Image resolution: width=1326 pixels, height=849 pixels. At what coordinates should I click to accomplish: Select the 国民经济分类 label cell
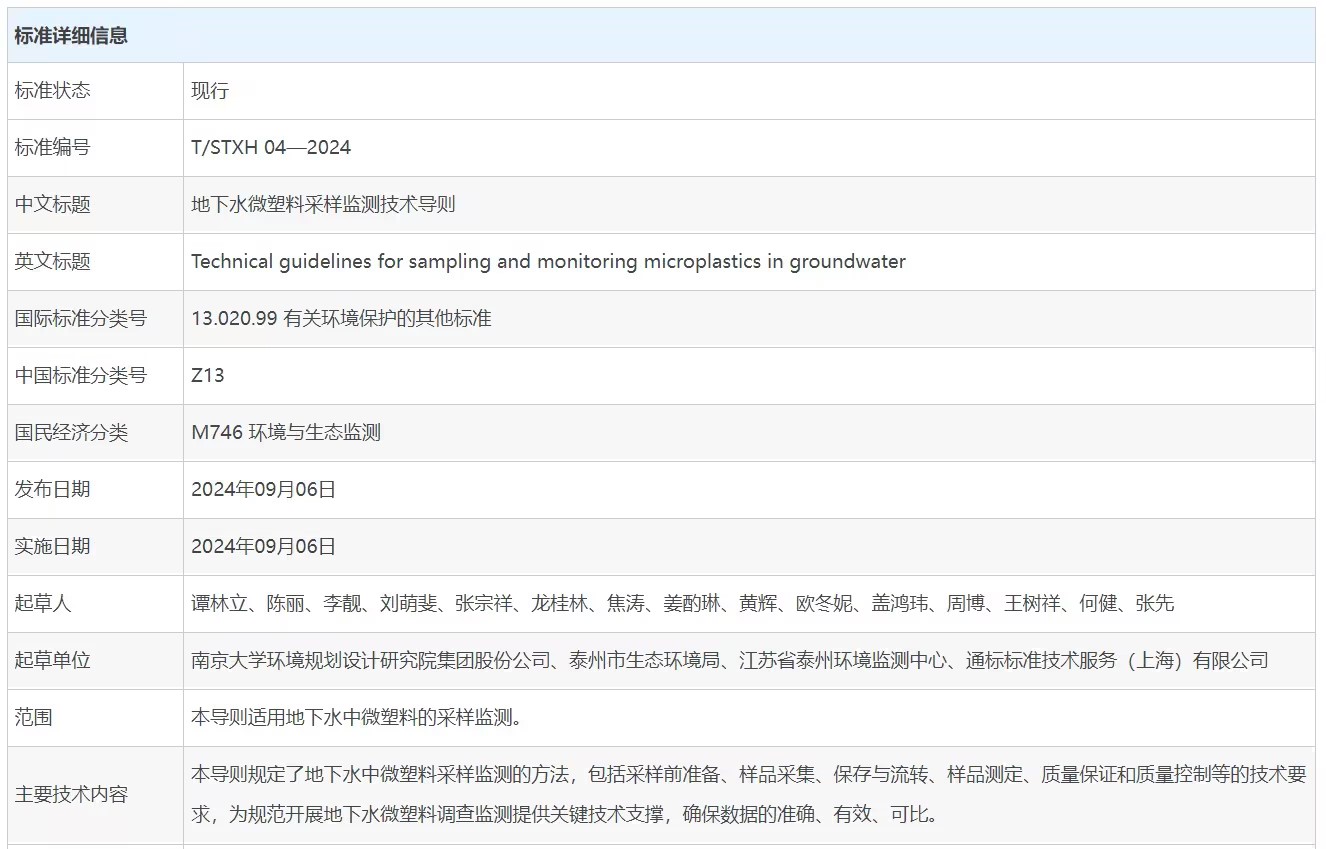pyautogui.click(x=95, y=433)
